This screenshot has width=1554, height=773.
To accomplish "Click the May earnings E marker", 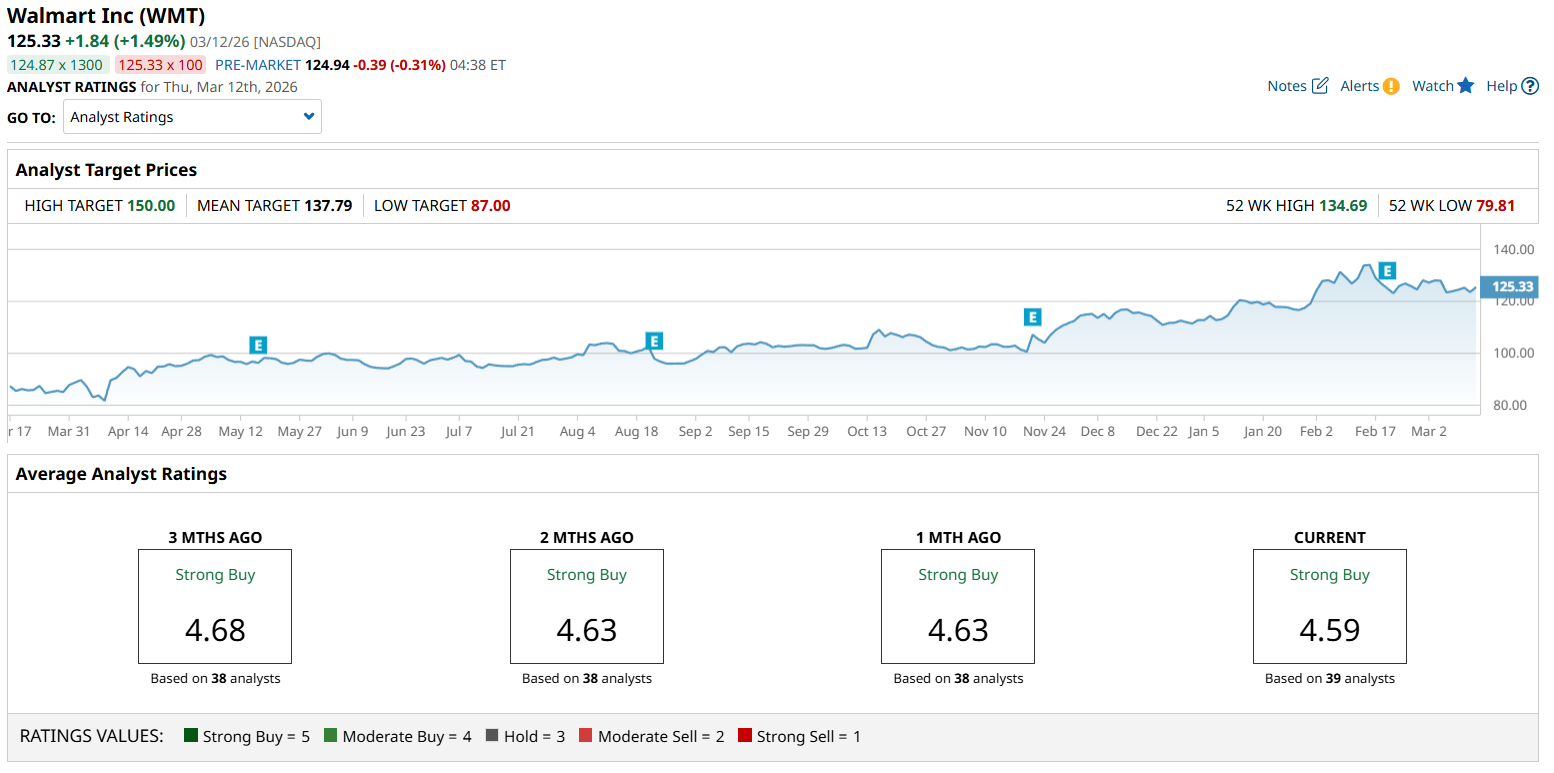I will pos(258,345).
